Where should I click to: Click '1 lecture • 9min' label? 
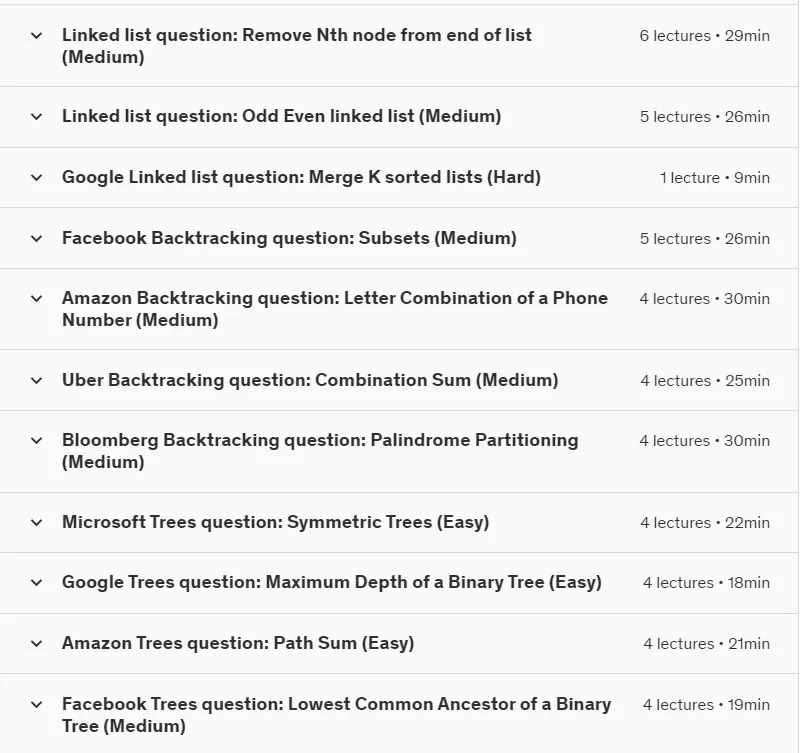tap(714, 178)
